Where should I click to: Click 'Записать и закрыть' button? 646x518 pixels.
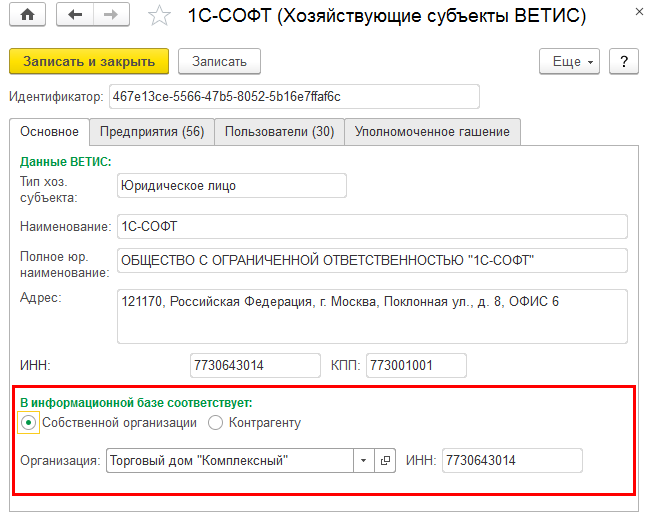click(x=89, y=61)
